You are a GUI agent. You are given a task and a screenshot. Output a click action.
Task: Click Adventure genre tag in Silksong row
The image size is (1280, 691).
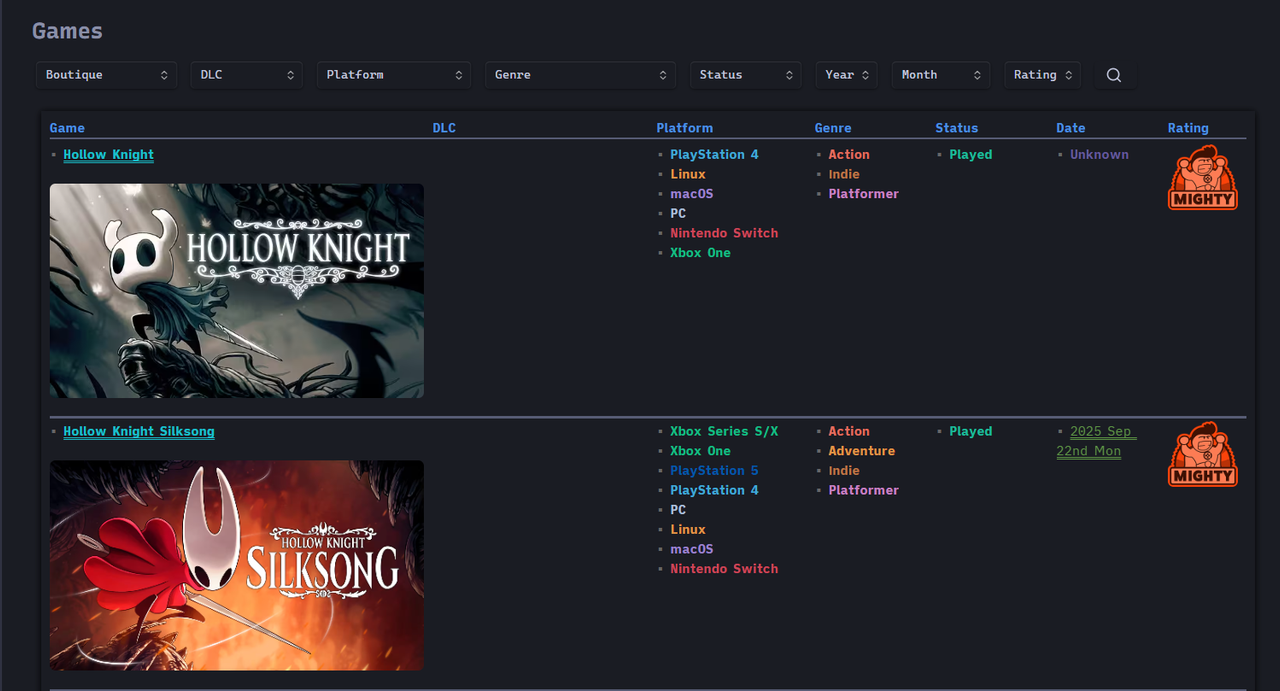(x=861, y=451)
